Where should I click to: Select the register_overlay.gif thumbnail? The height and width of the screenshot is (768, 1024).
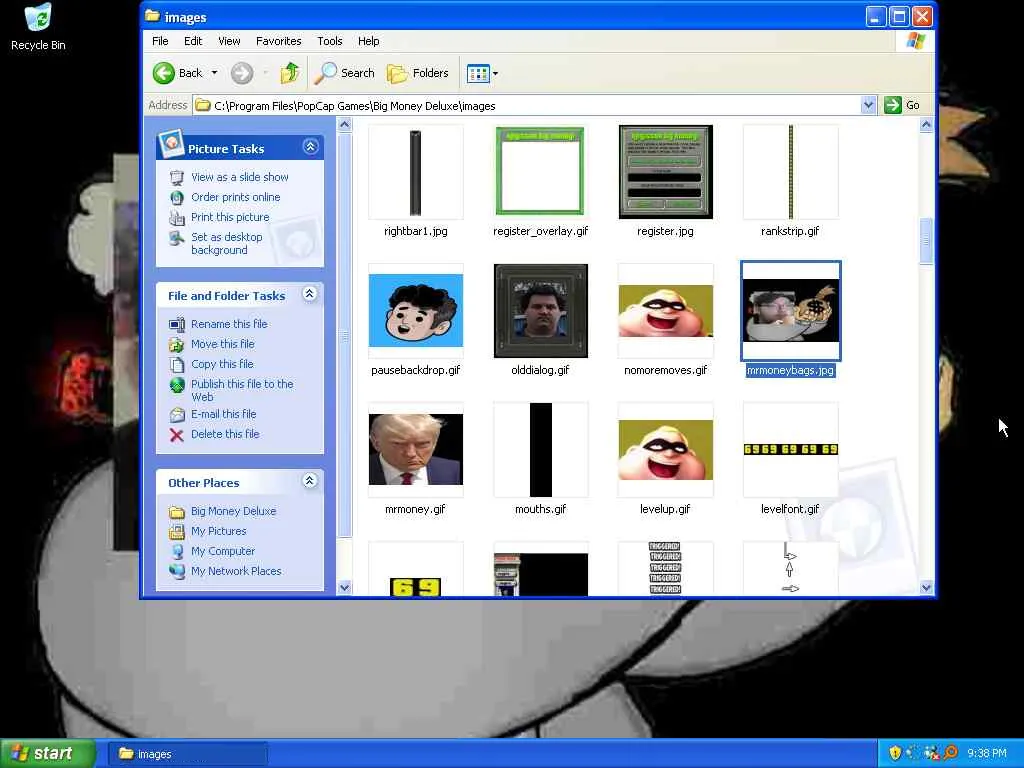pyautogui.click(x=540, y=172)
